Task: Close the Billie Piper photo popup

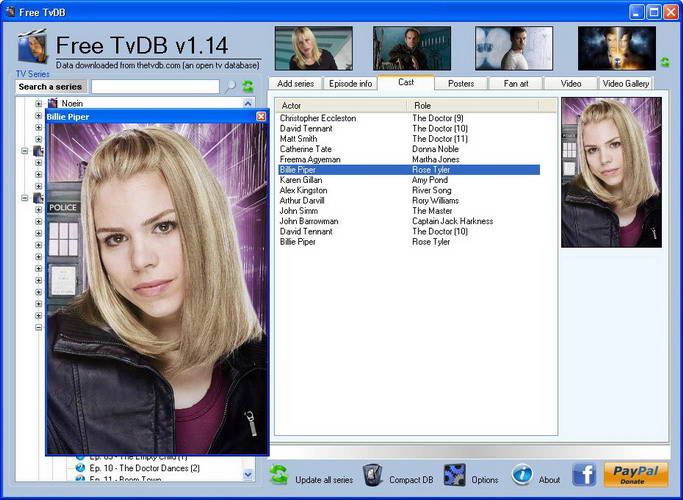Action: tap(261, 117)
